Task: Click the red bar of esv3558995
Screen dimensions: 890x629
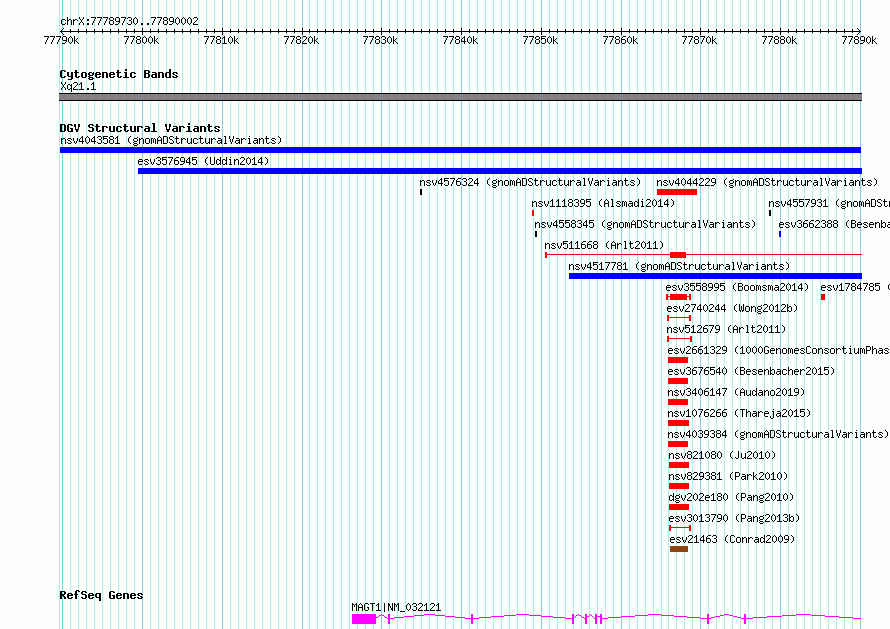Action: [x=678, y=297]
